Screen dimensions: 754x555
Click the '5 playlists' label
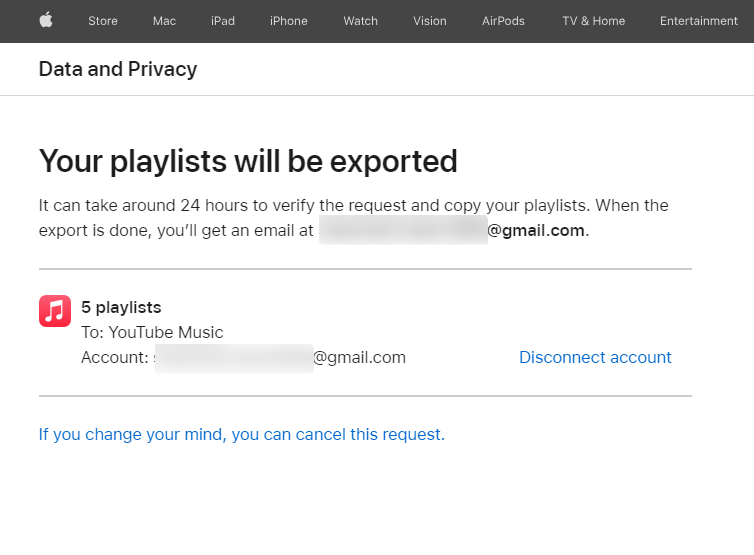(121, 307)
